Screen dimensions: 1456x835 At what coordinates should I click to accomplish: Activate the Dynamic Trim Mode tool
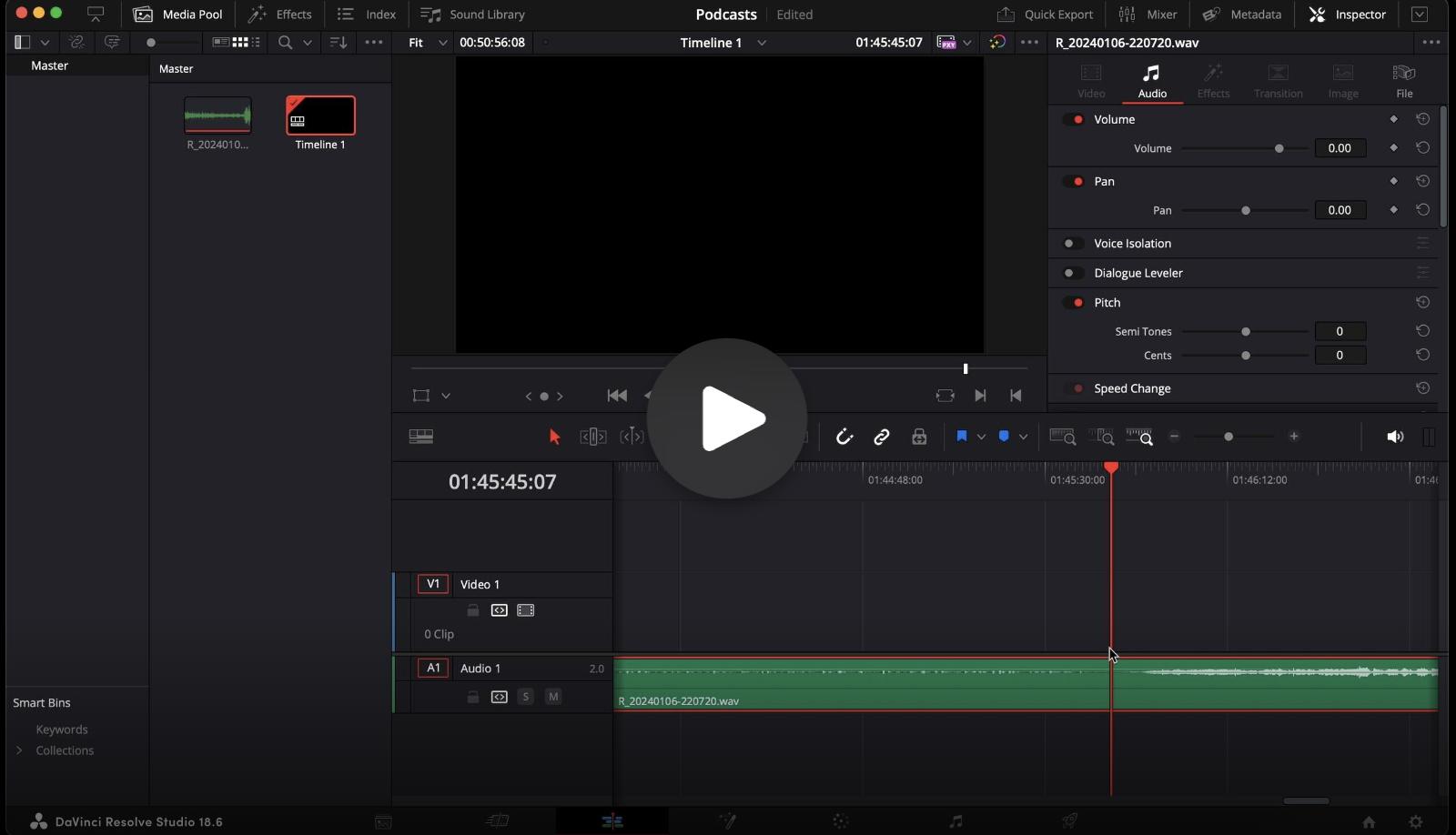[632, 437]
